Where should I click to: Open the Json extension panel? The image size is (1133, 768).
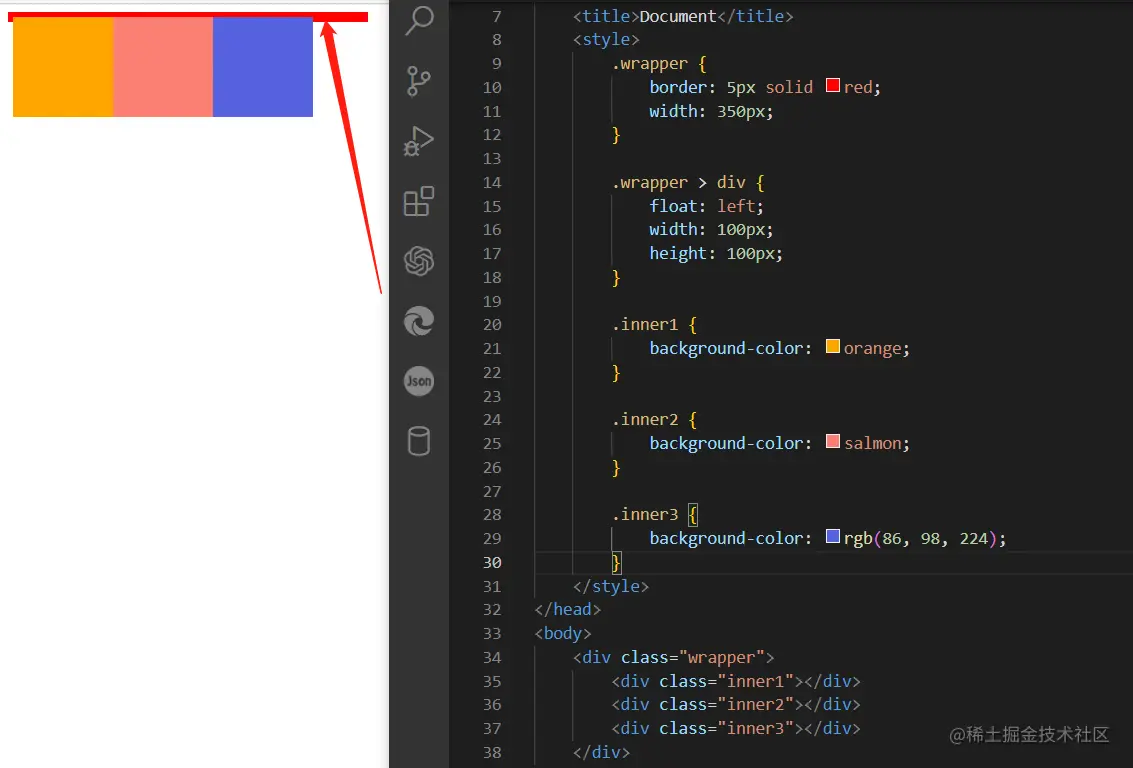419,381
